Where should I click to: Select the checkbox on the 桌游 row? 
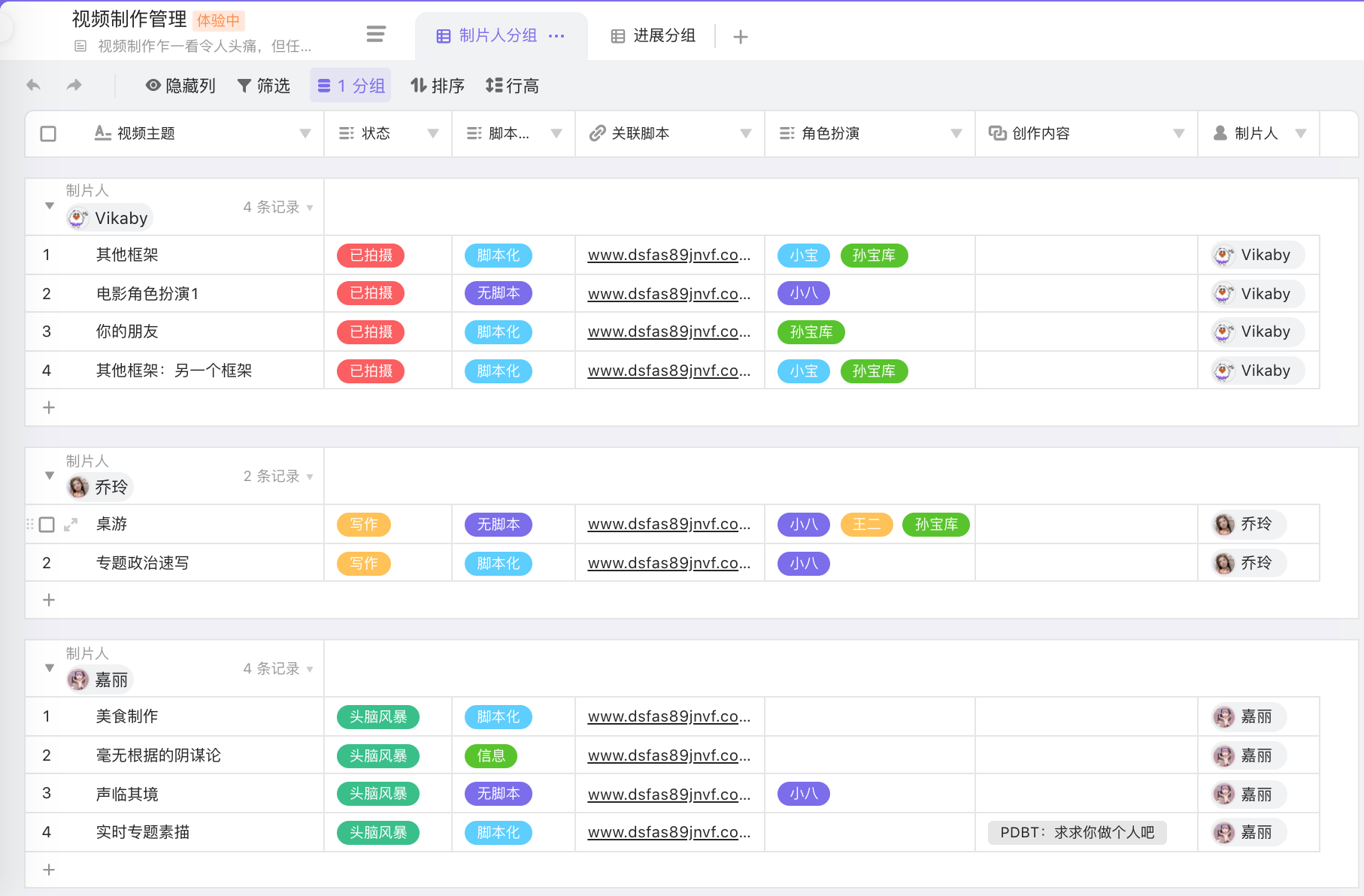coord(48,524)
